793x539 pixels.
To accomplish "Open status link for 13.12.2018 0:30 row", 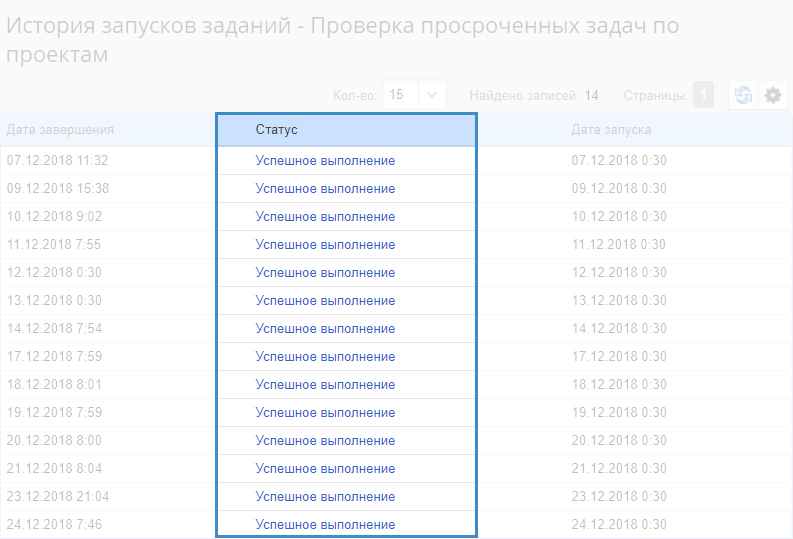I will click(325, 301).
